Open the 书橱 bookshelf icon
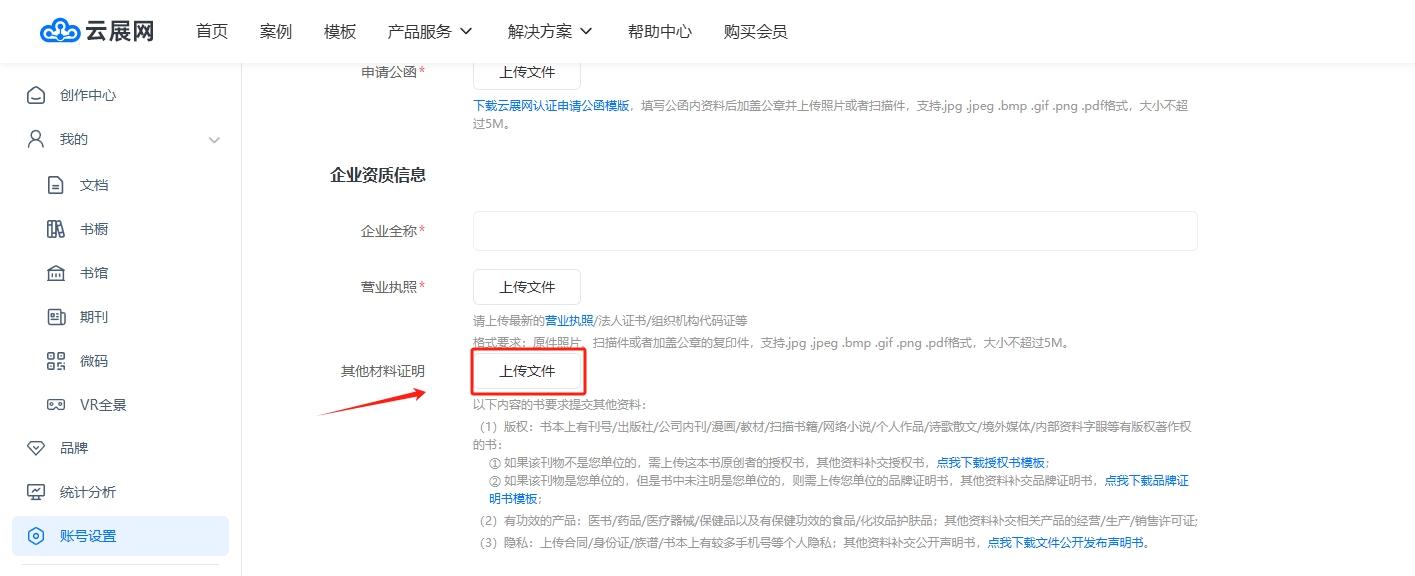1415x576 pixels. point(56,229)
